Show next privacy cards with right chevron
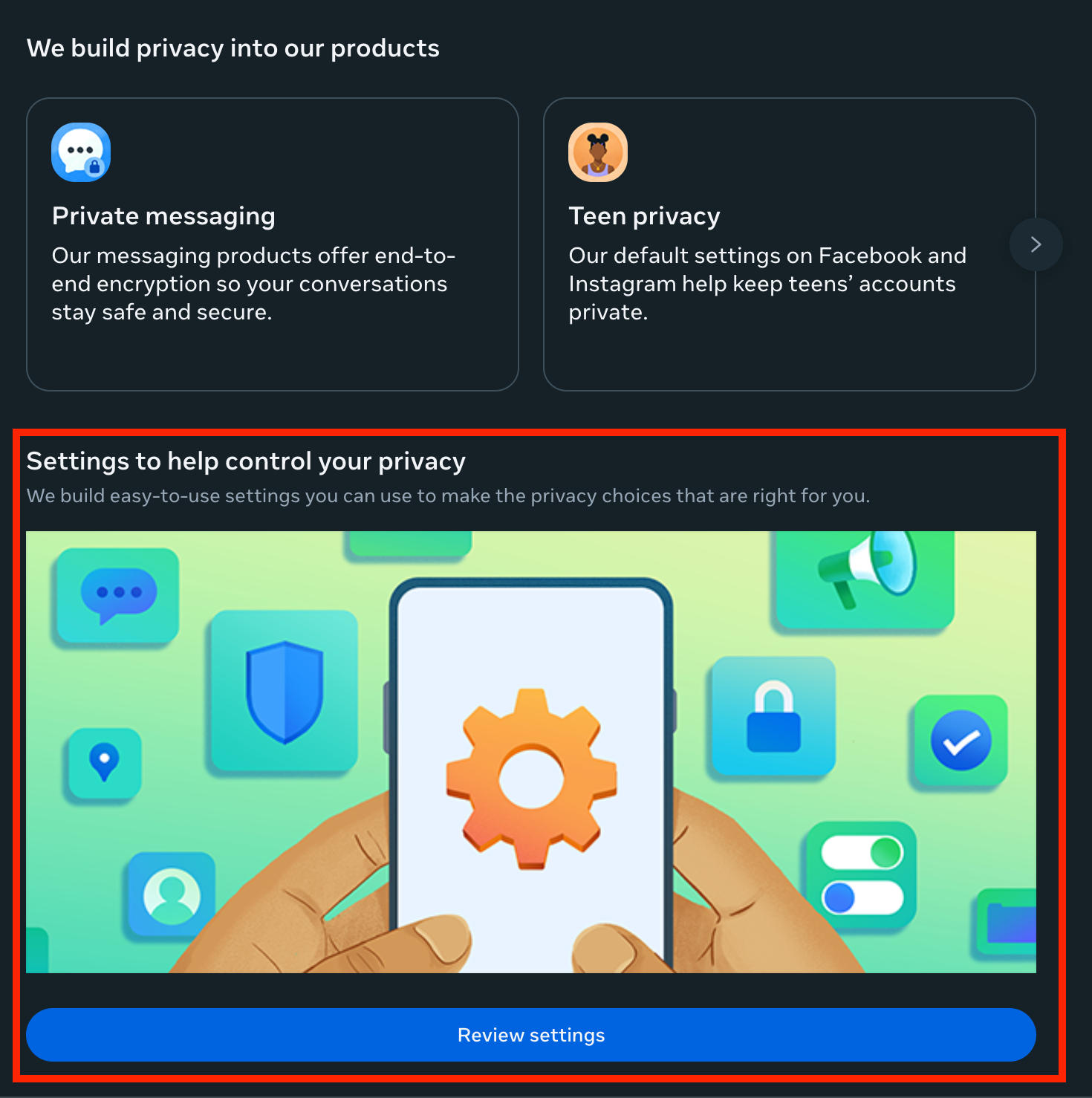Screen dimensions: 1092x1098 click(1036, 244)
